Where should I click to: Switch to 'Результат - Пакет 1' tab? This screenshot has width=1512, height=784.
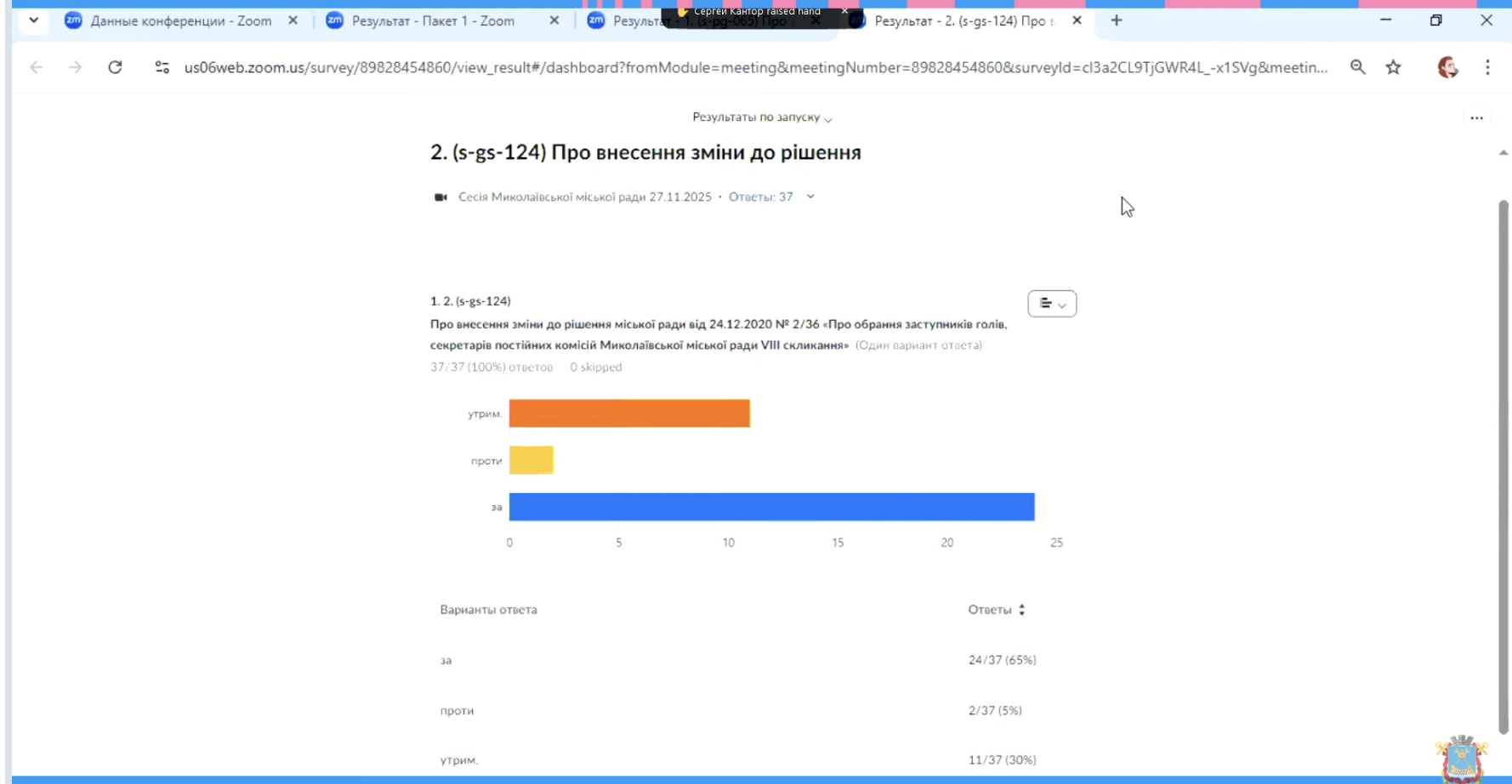click(x=433, y=21)
